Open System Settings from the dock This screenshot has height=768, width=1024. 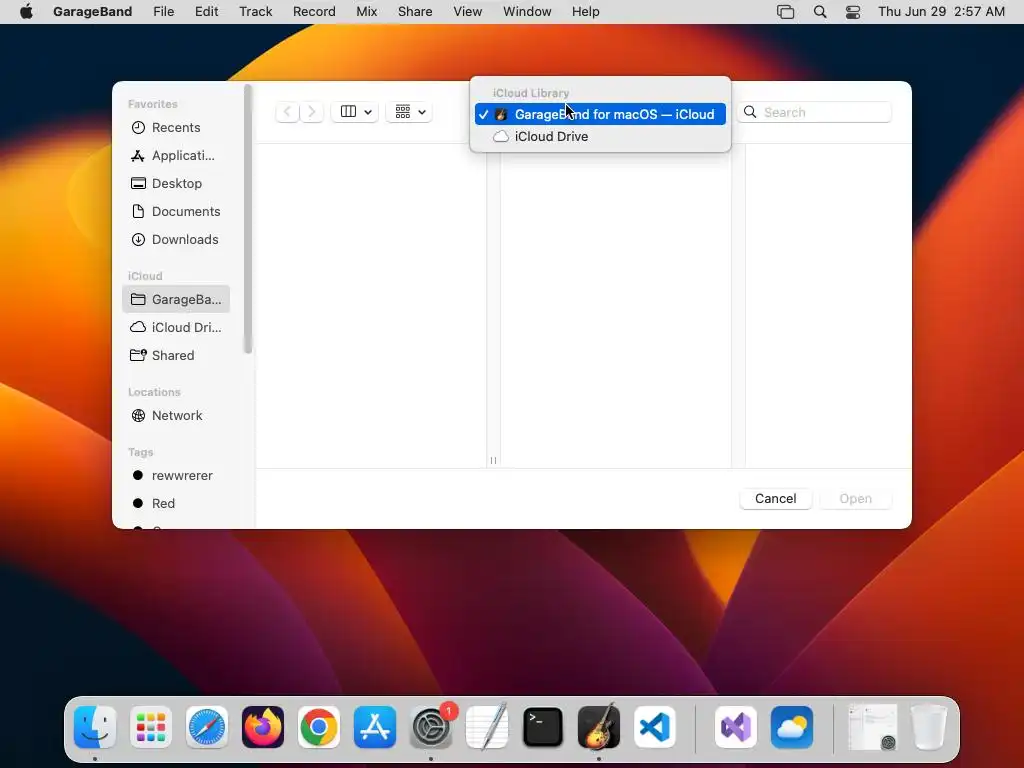[431, 727]
